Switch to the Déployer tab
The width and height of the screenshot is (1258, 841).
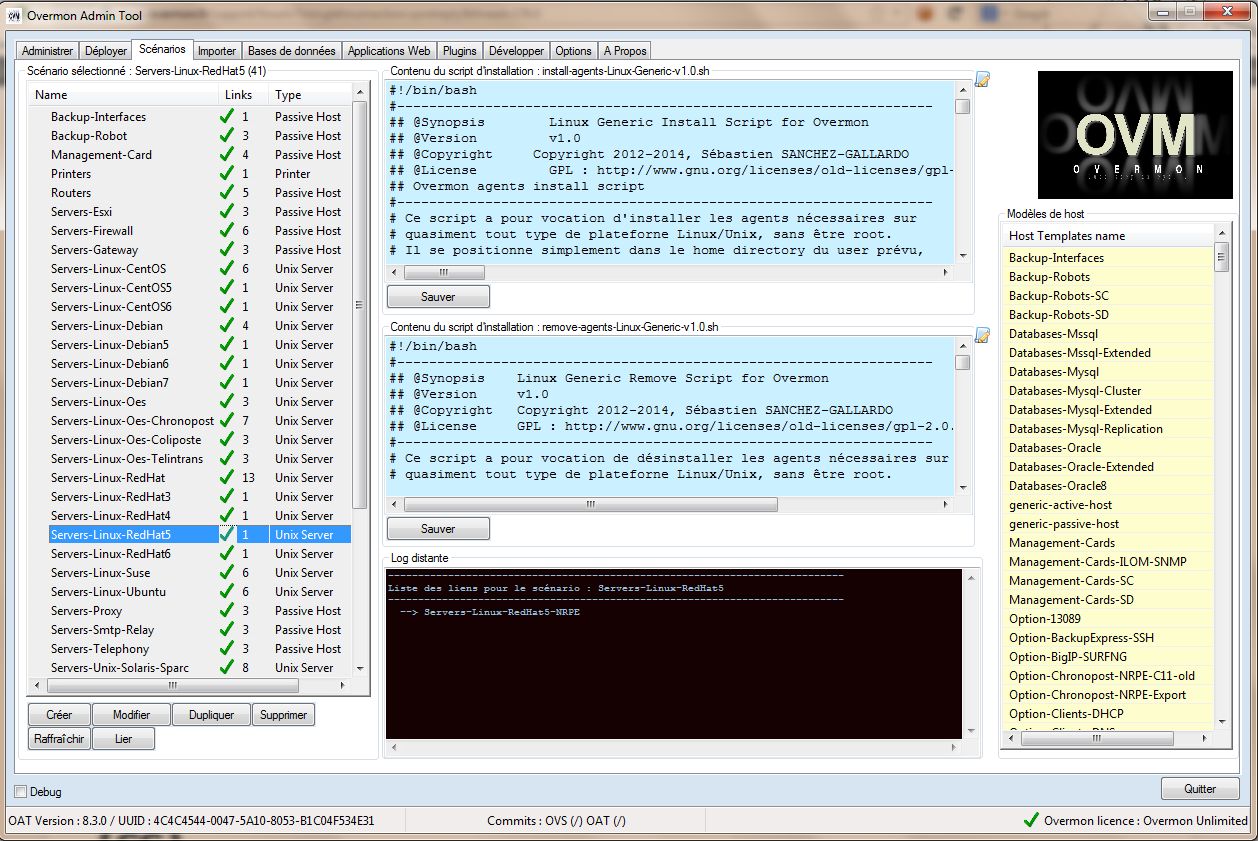click(x=106, y=51)
